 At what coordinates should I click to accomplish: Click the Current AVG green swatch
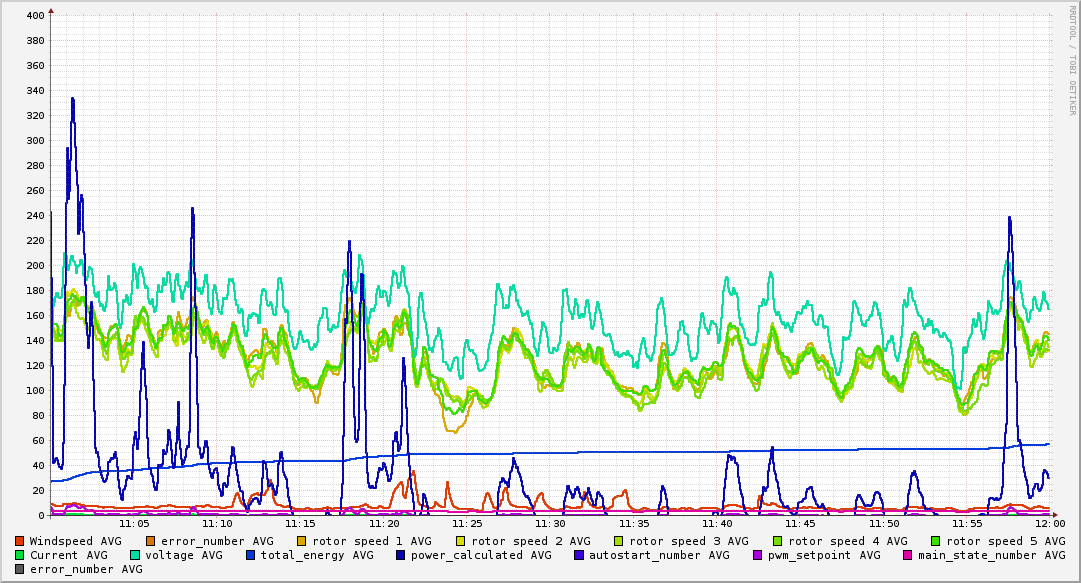pos(19,555)
